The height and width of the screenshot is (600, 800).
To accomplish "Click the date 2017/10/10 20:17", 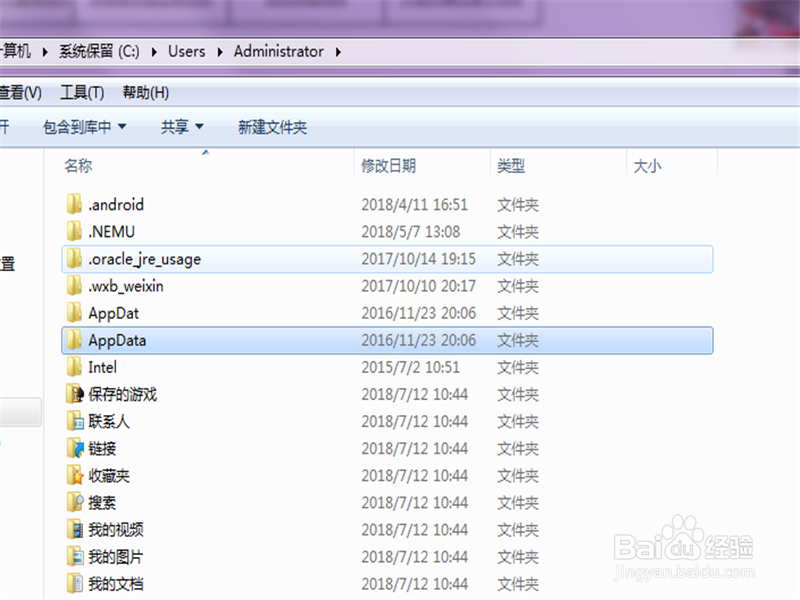I will (x=418, y=286).
